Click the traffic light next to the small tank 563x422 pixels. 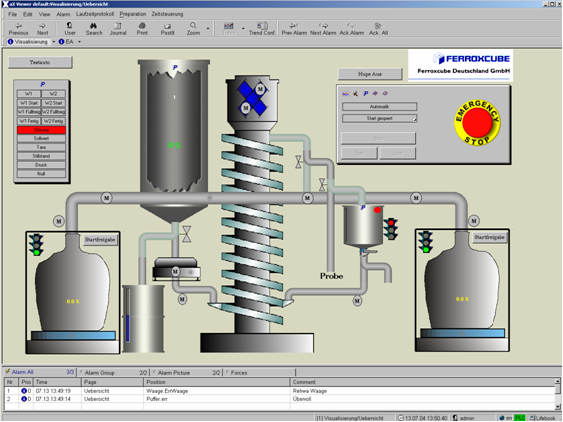(x=391, y=229)
